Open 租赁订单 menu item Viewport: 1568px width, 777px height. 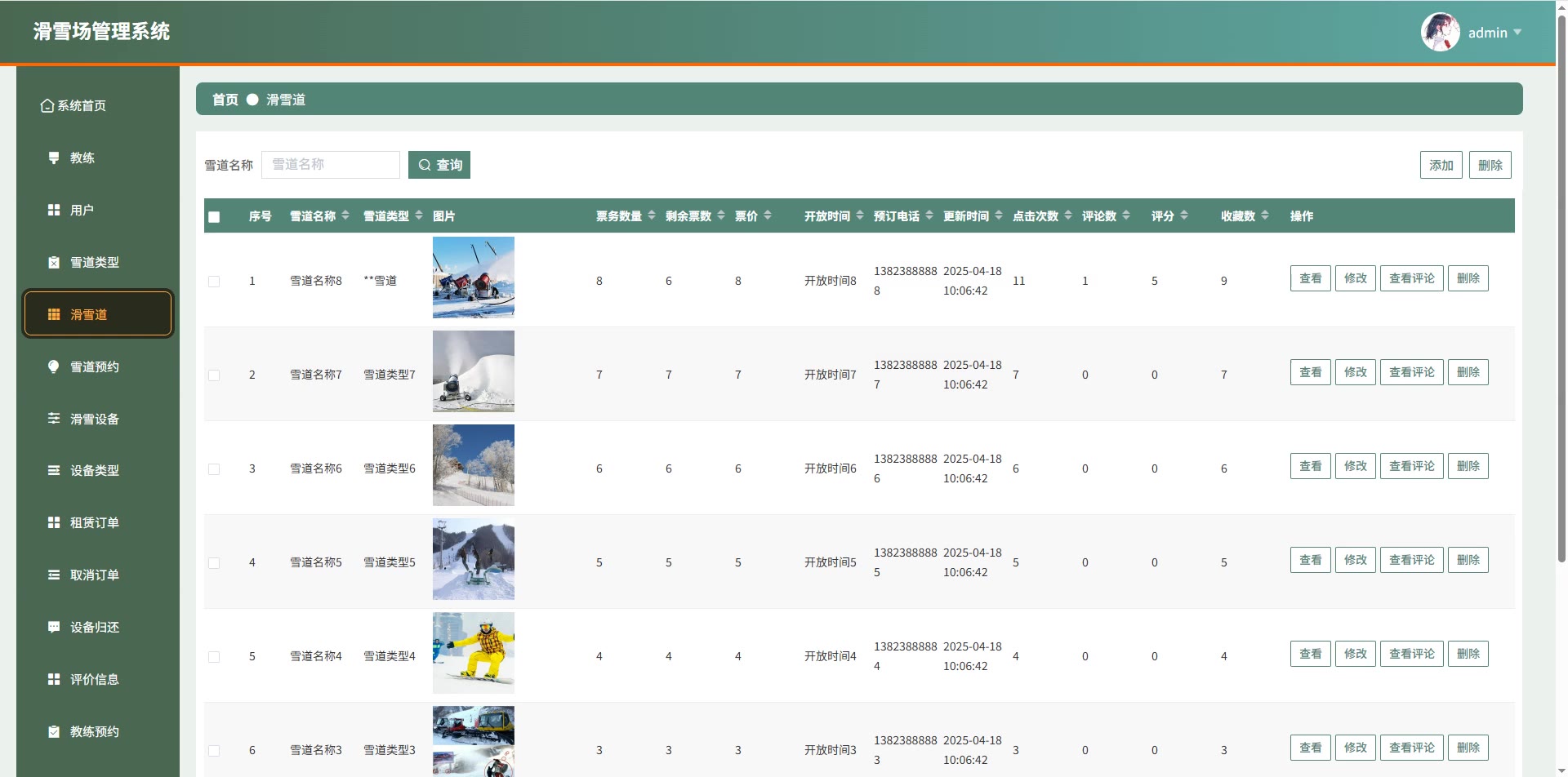[x=95, y=522]
